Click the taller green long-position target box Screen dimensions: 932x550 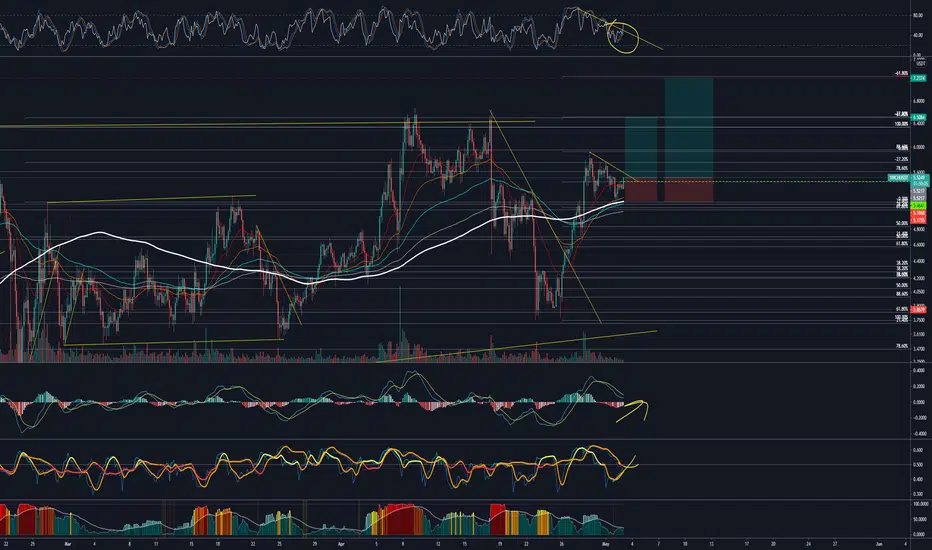tap(689, 128)
